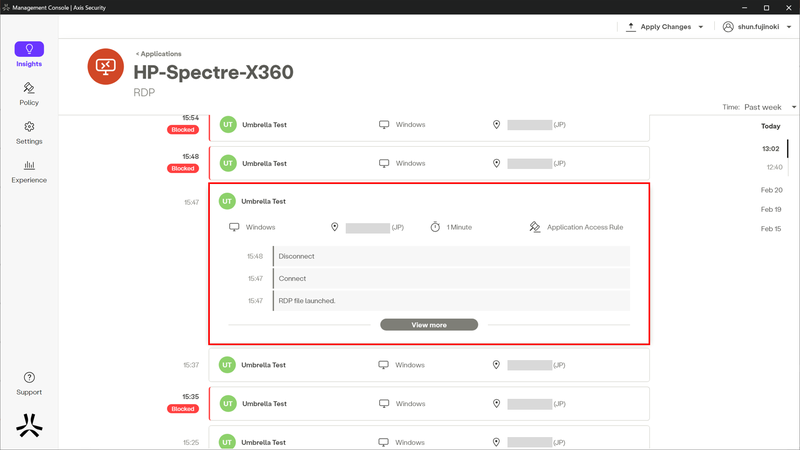This screenshot has height=450, width=800.
Task: Click the monitor icon in the 15:25 row
Action: (383, 442)
